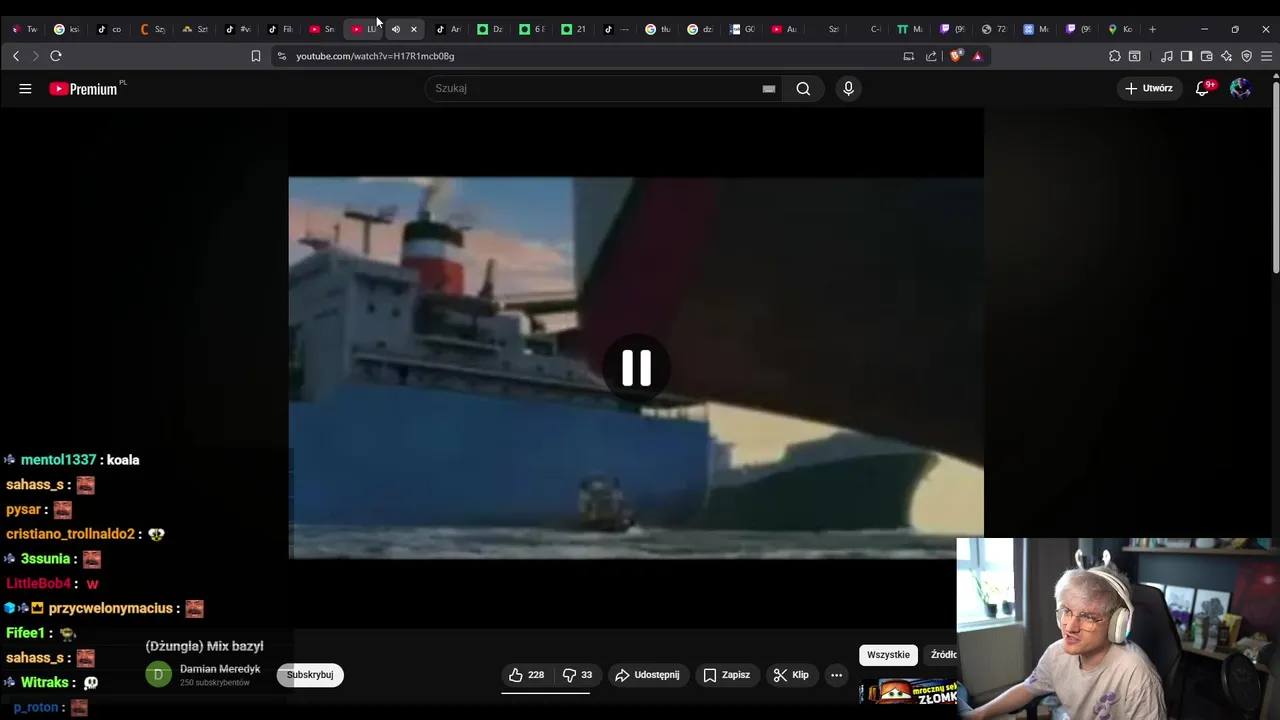1280x720 pixels.
Task: Click chat username mentol1337
Action: [x=58, y=460]
